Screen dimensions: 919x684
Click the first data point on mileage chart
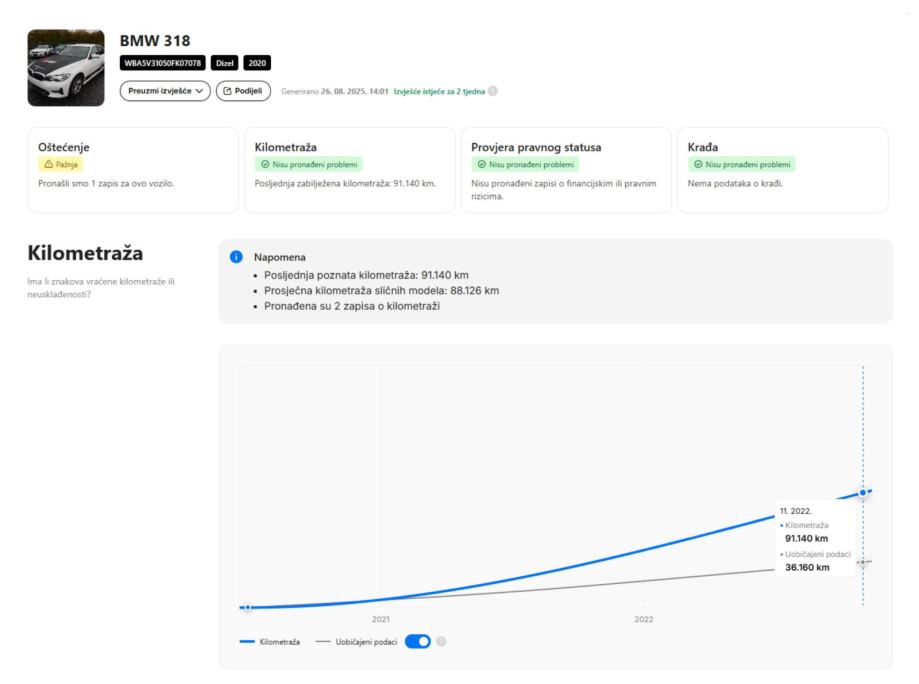[247, 607]
